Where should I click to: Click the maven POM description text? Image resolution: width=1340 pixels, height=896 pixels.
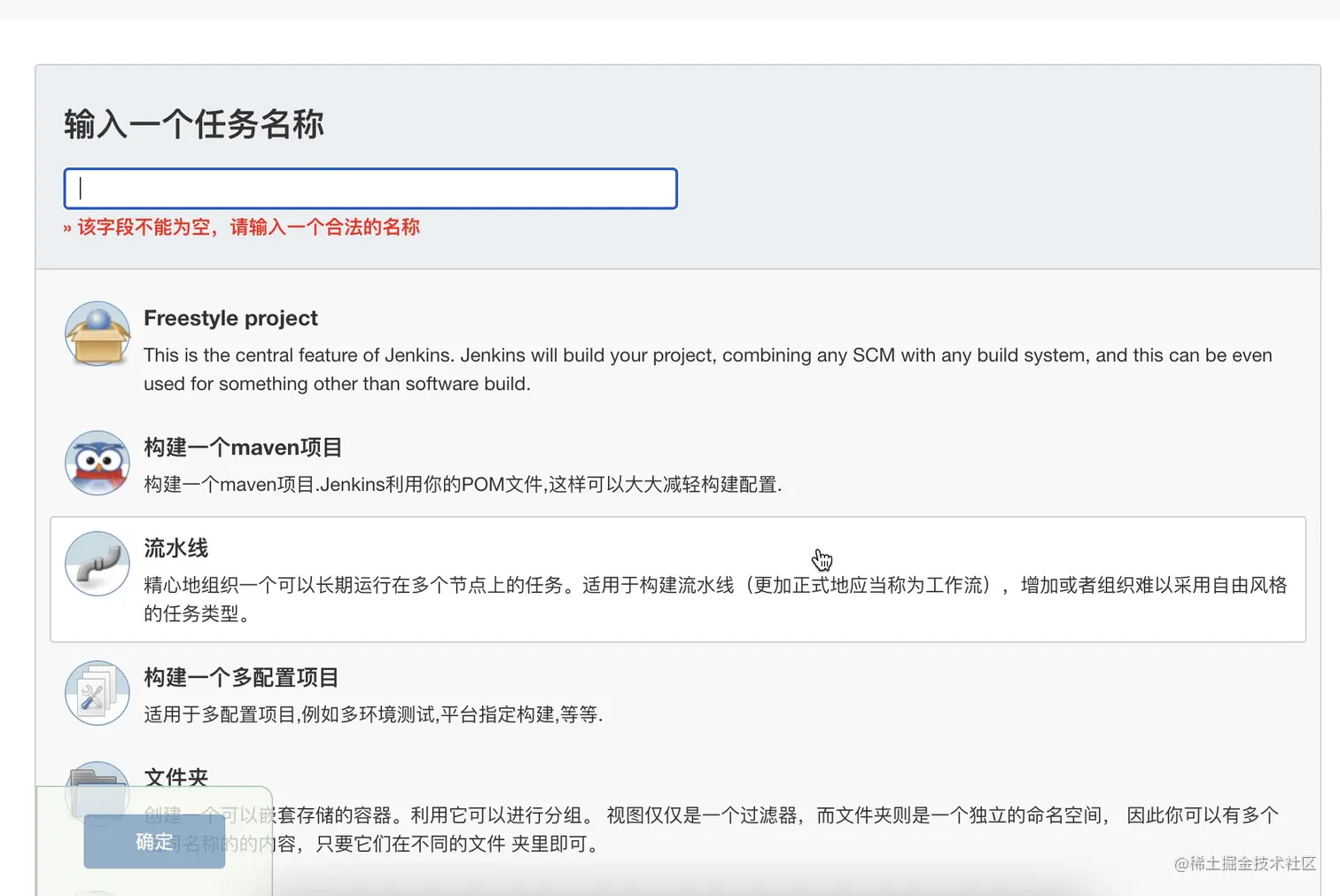point(463,485)
